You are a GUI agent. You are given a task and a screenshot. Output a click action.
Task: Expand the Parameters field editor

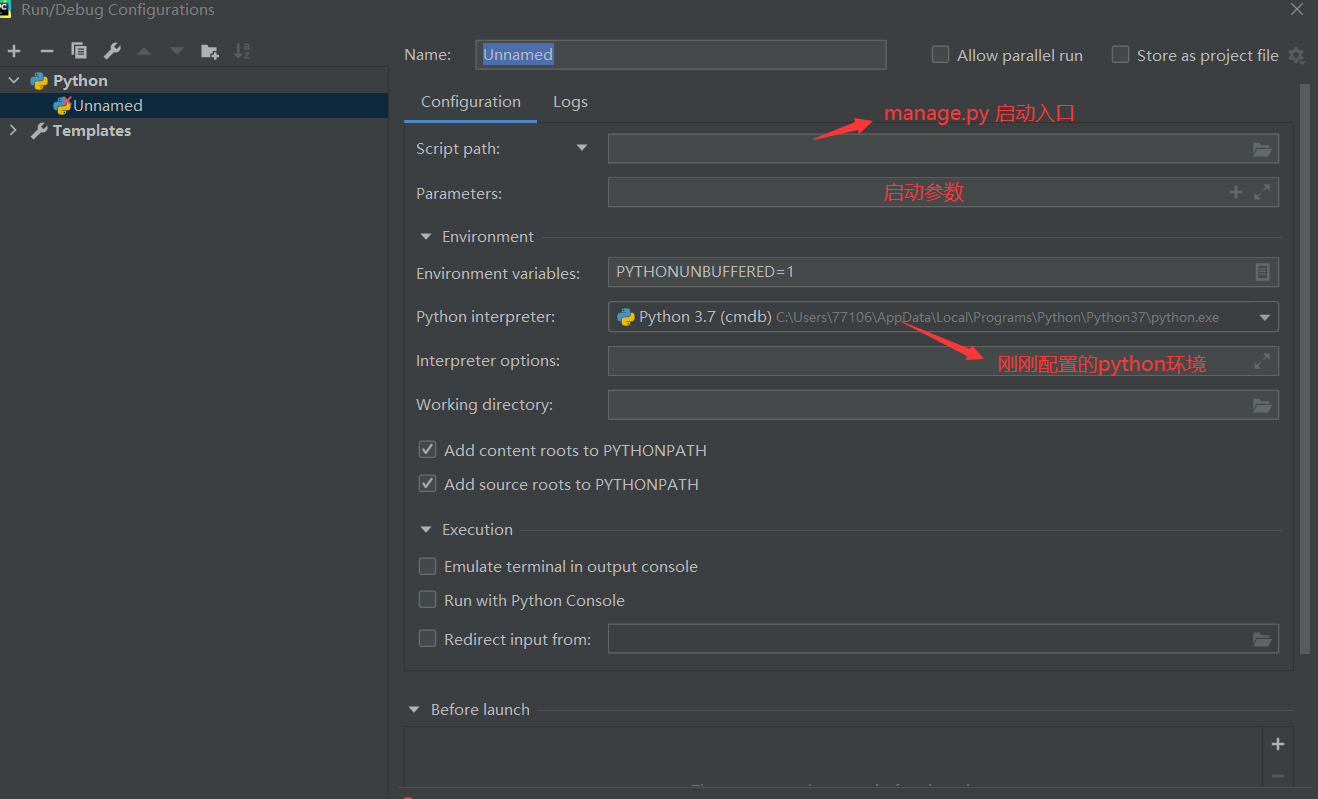(1262, 192)
